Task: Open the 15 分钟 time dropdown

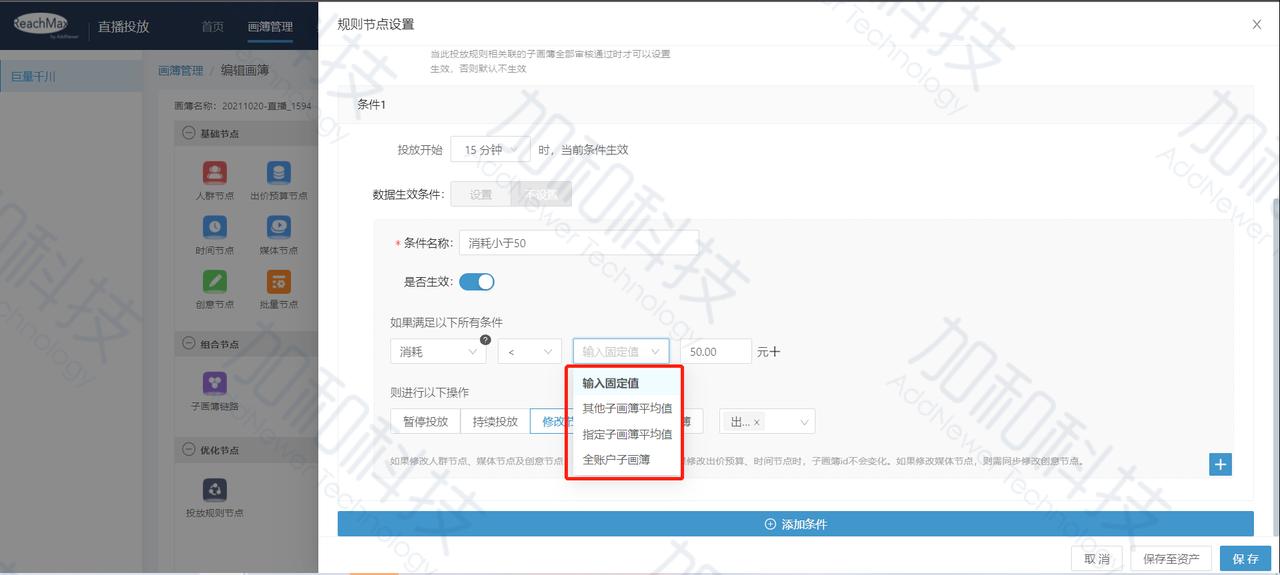Action: point(490,150)
